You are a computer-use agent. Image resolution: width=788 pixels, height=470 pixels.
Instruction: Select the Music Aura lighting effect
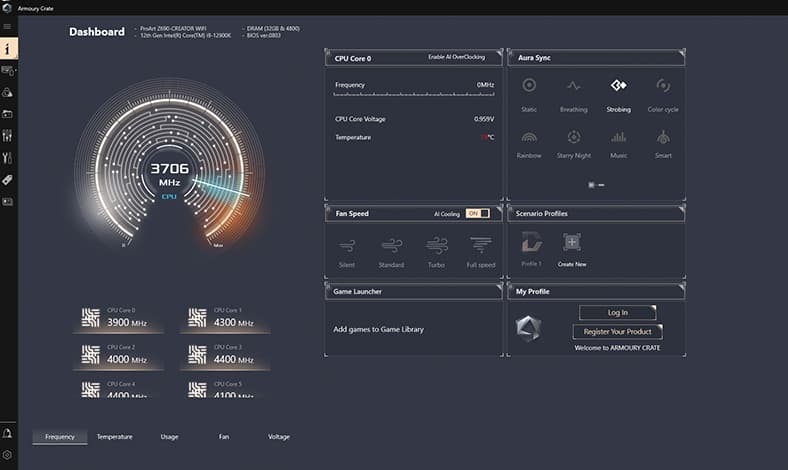coord(618,145)
